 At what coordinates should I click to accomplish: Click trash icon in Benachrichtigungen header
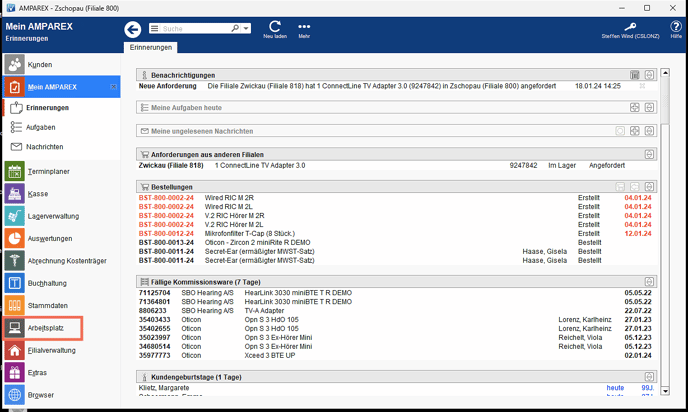tap(634, 74)
